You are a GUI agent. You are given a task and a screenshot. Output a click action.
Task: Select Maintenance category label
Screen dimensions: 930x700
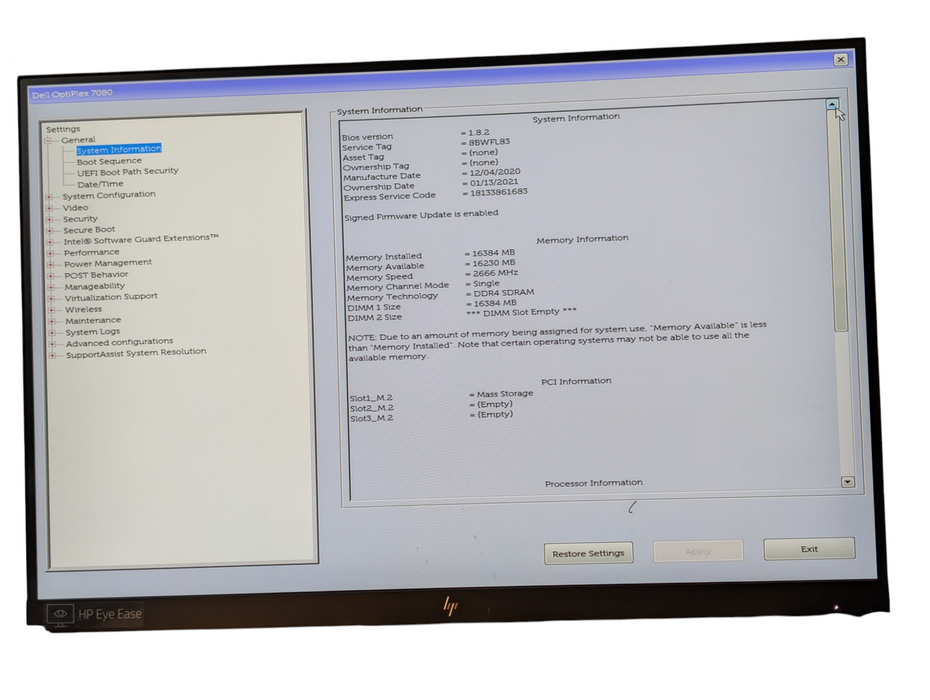click(93, 320)
